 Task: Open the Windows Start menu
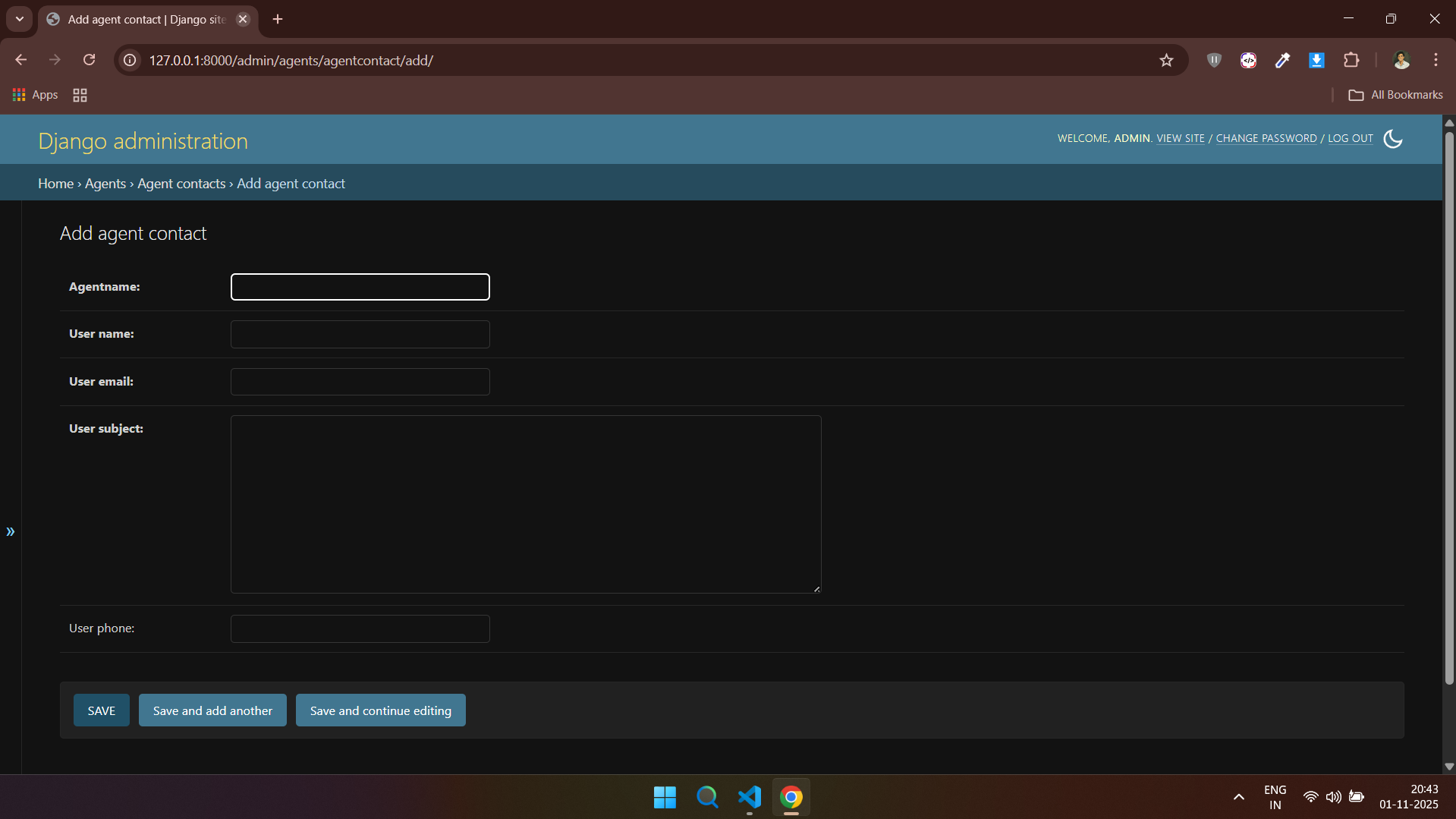(665, 797)
